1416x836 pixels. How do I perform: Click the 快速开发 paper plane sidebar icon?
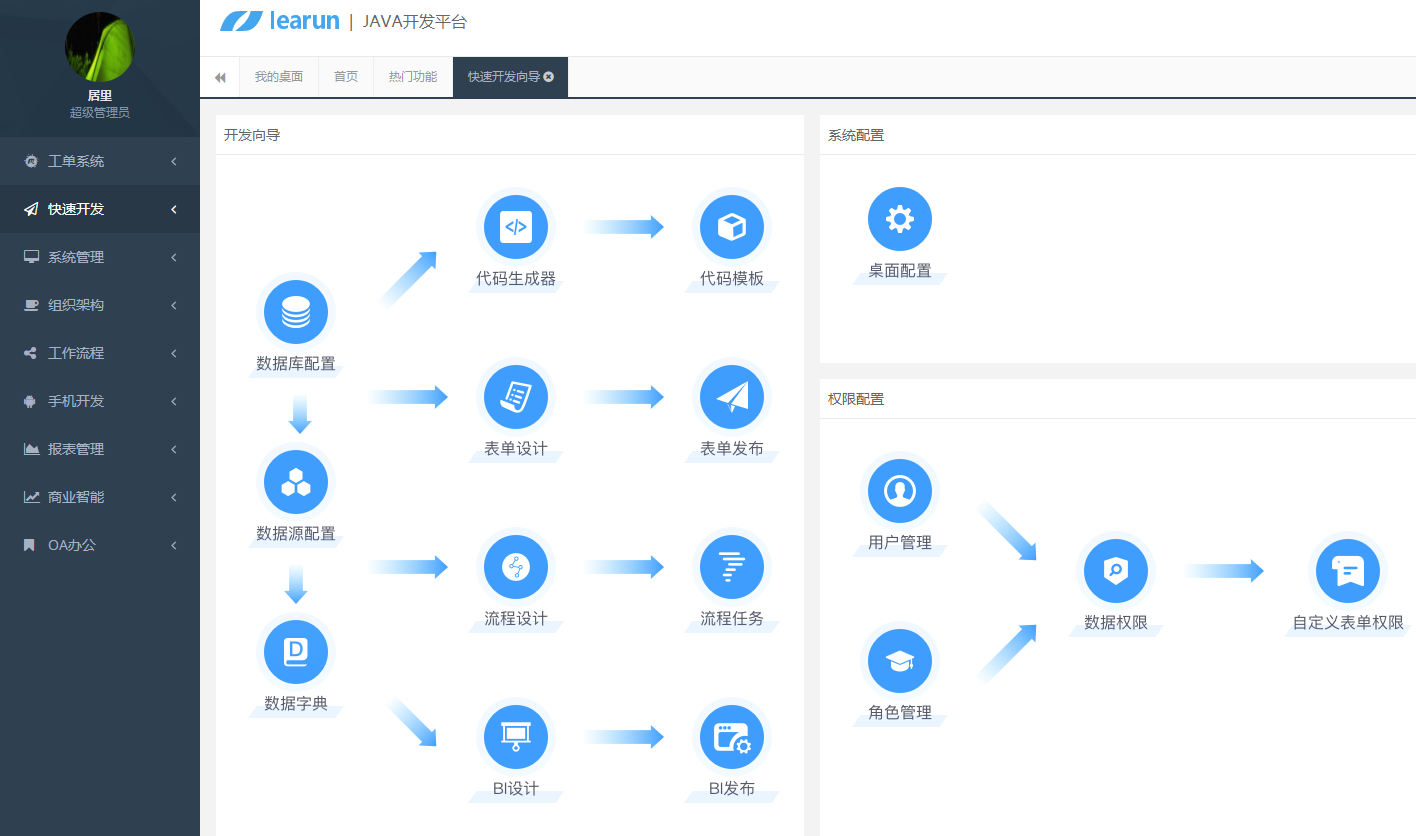(x=31, y=209)
